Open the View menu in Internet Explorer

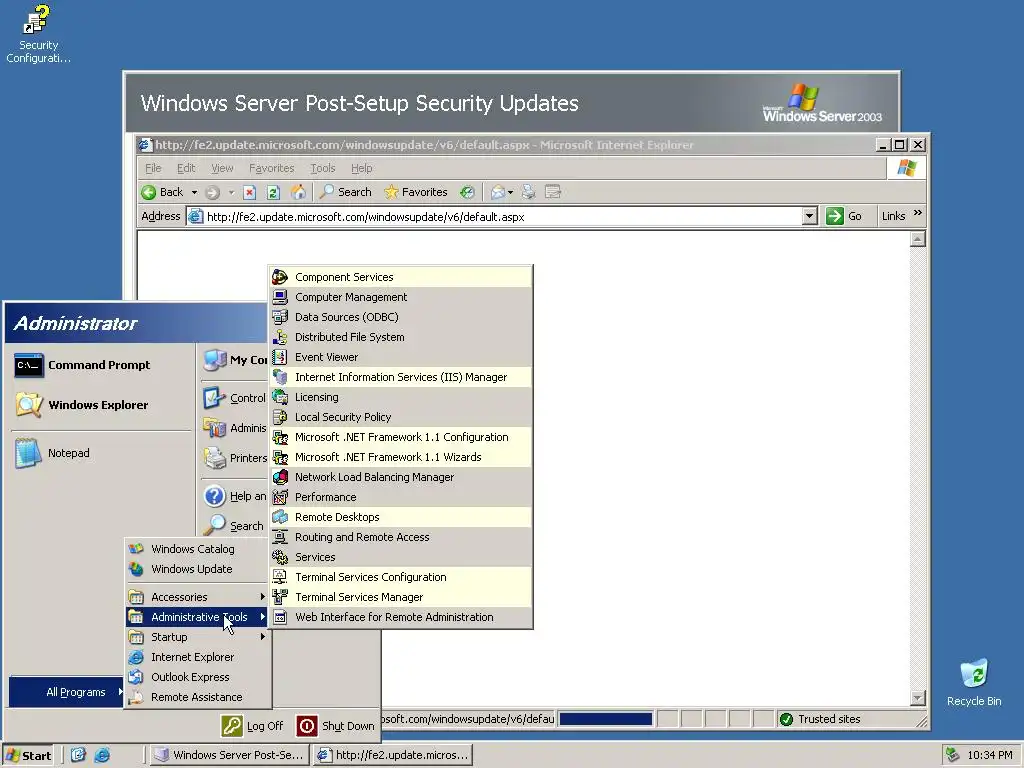point(222,168)
